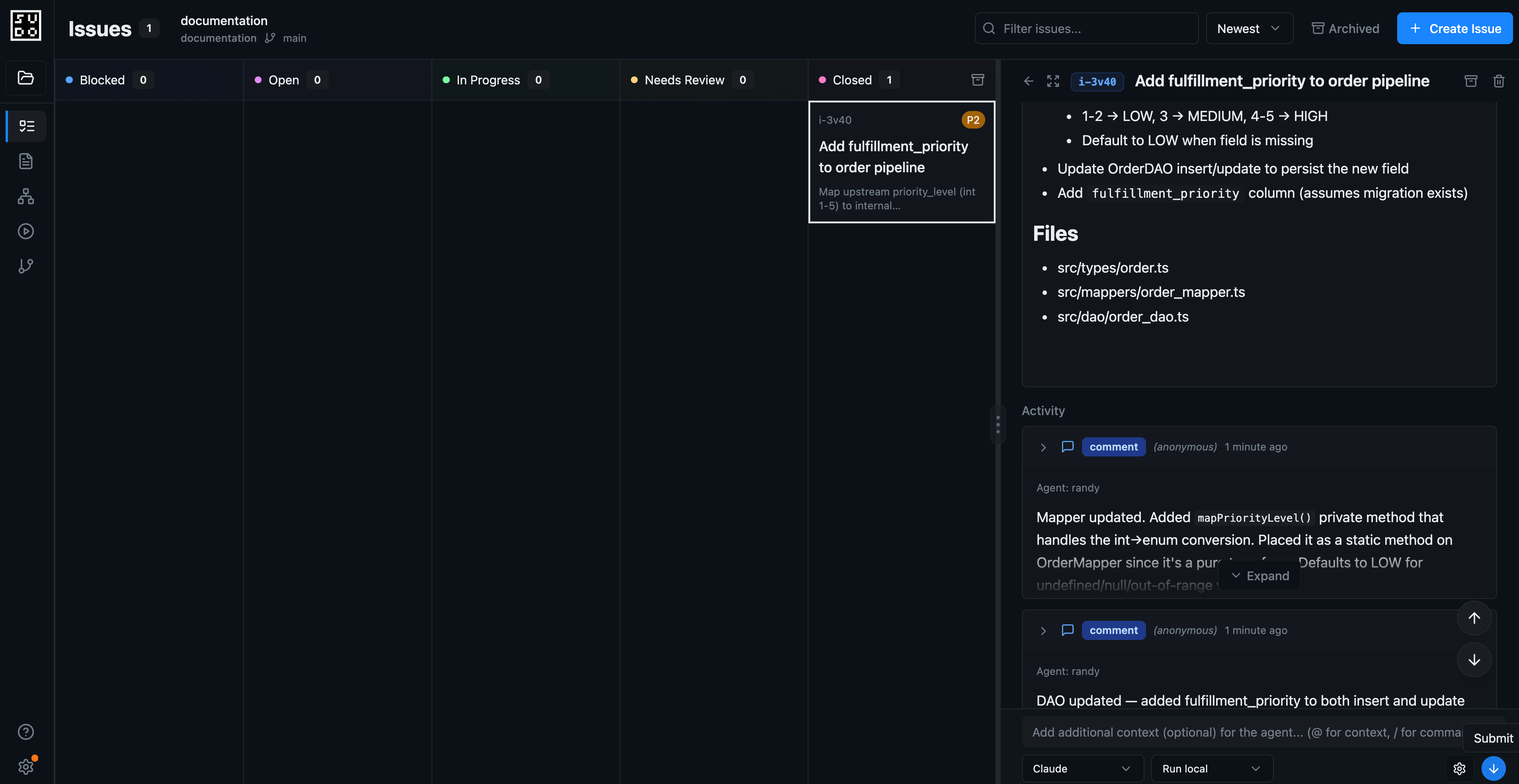Expand the truncated comment text
The width and height of the screenshot is (1519, 784).
coord(1259,576)
